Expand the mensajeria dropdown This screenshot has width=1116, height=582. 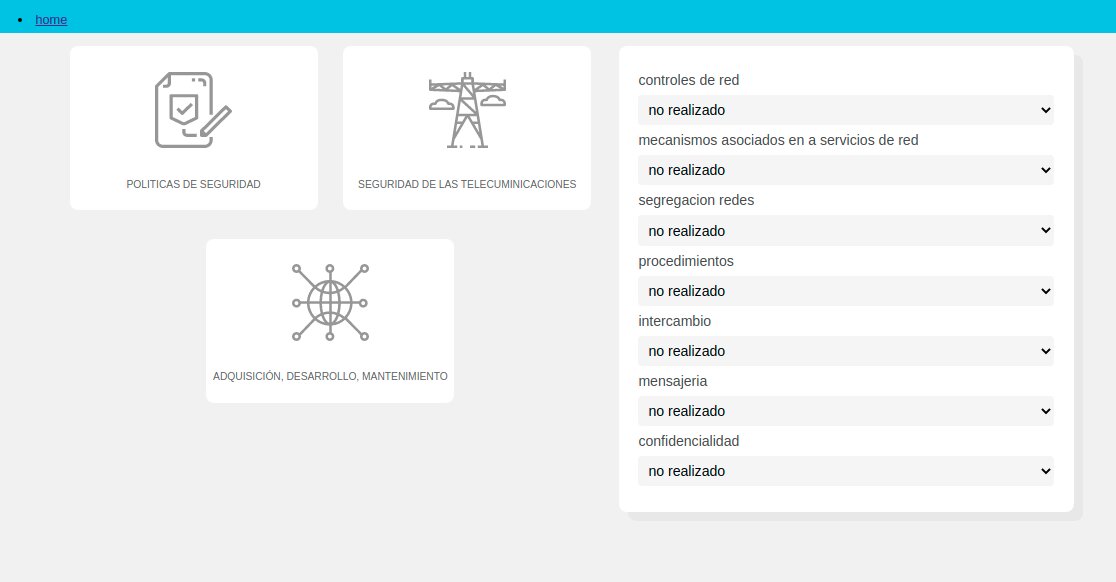pyautogui.click(x=845, y=411)
